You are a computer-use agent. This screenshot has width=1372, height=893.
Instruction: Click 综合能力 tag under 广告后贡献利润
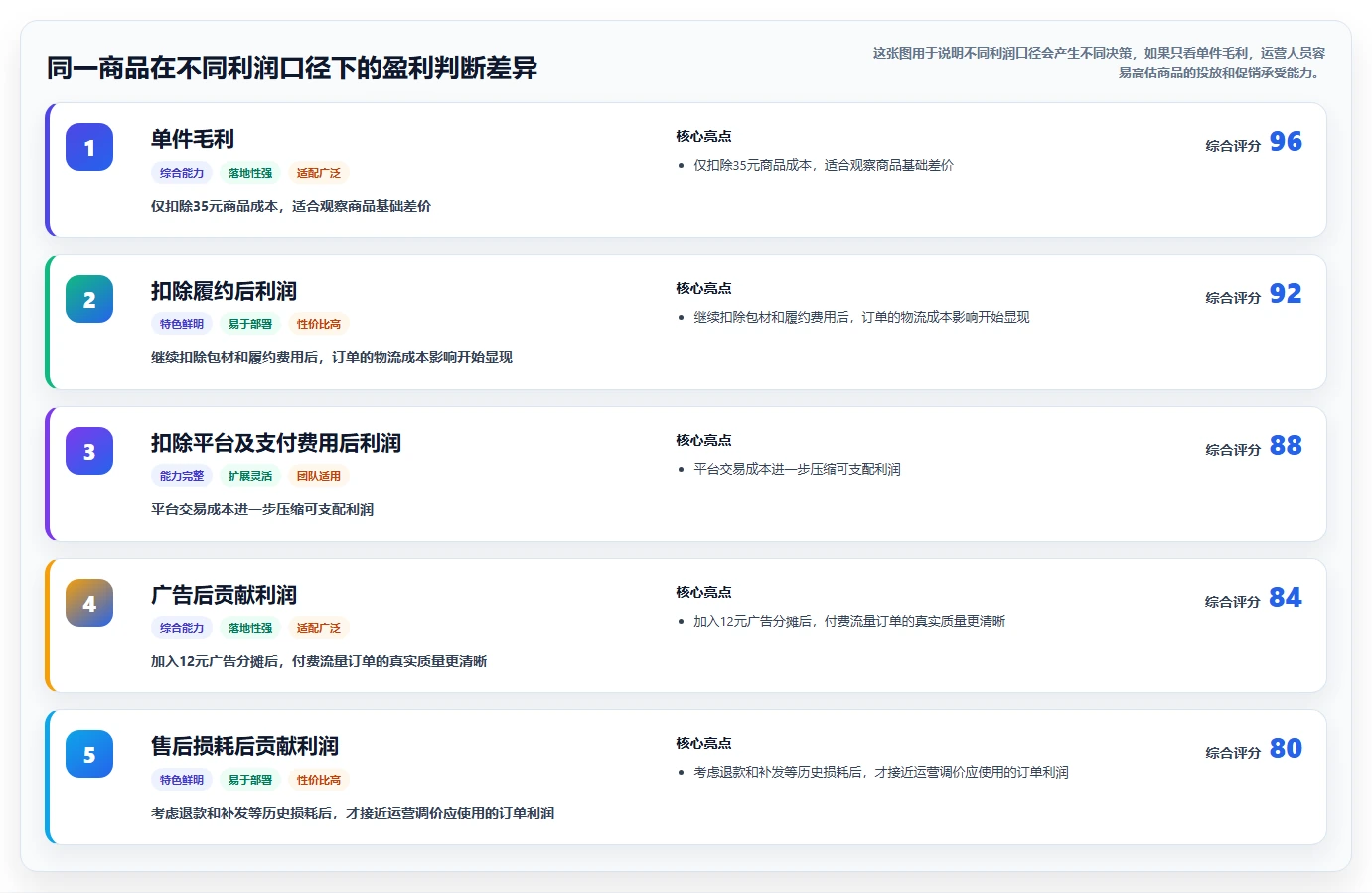tap(182, 628)
